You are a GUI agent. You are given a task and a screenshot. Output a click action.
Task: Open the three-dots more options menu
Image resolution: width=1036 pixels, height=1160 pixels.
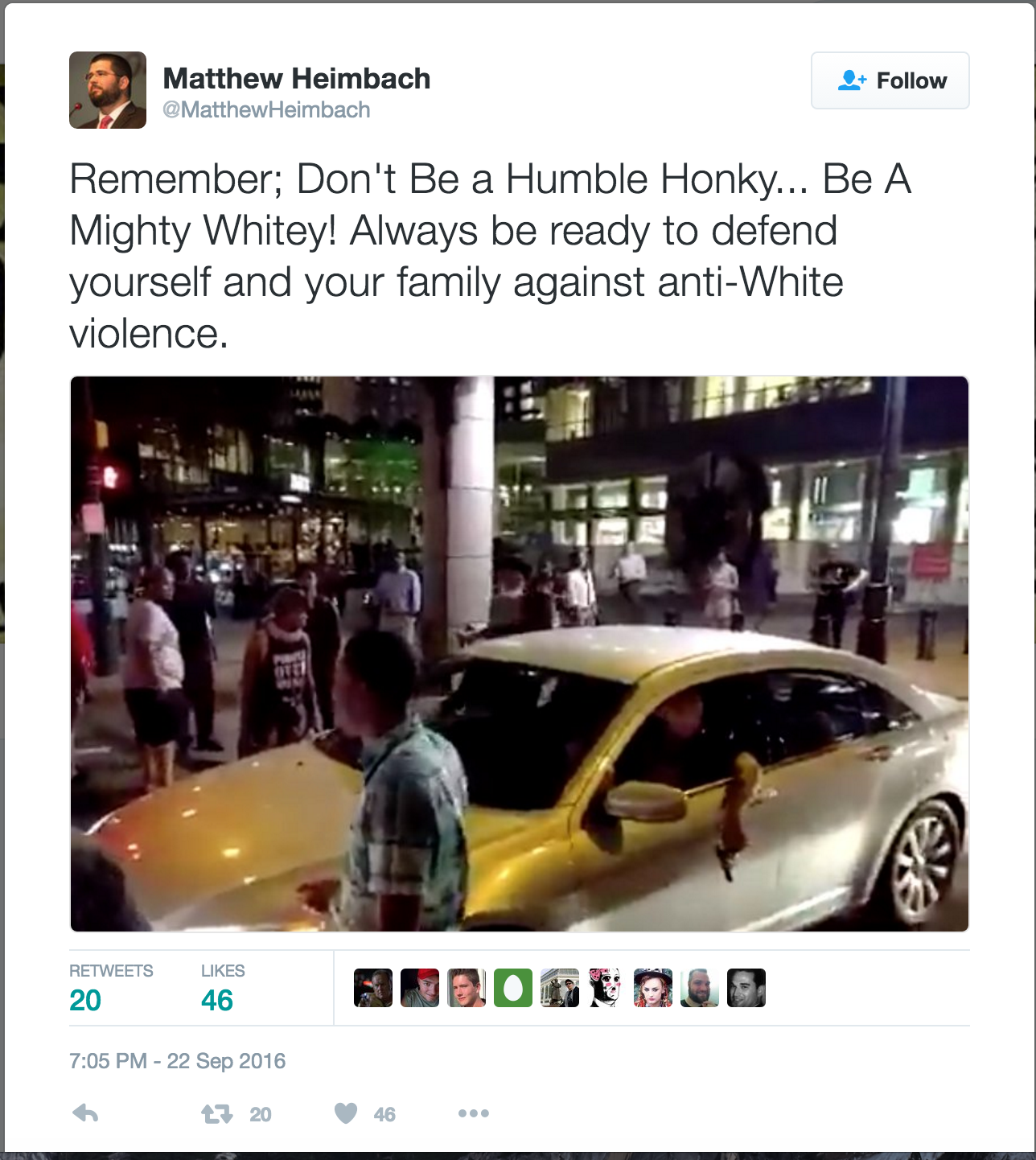tap(474, 1113)
